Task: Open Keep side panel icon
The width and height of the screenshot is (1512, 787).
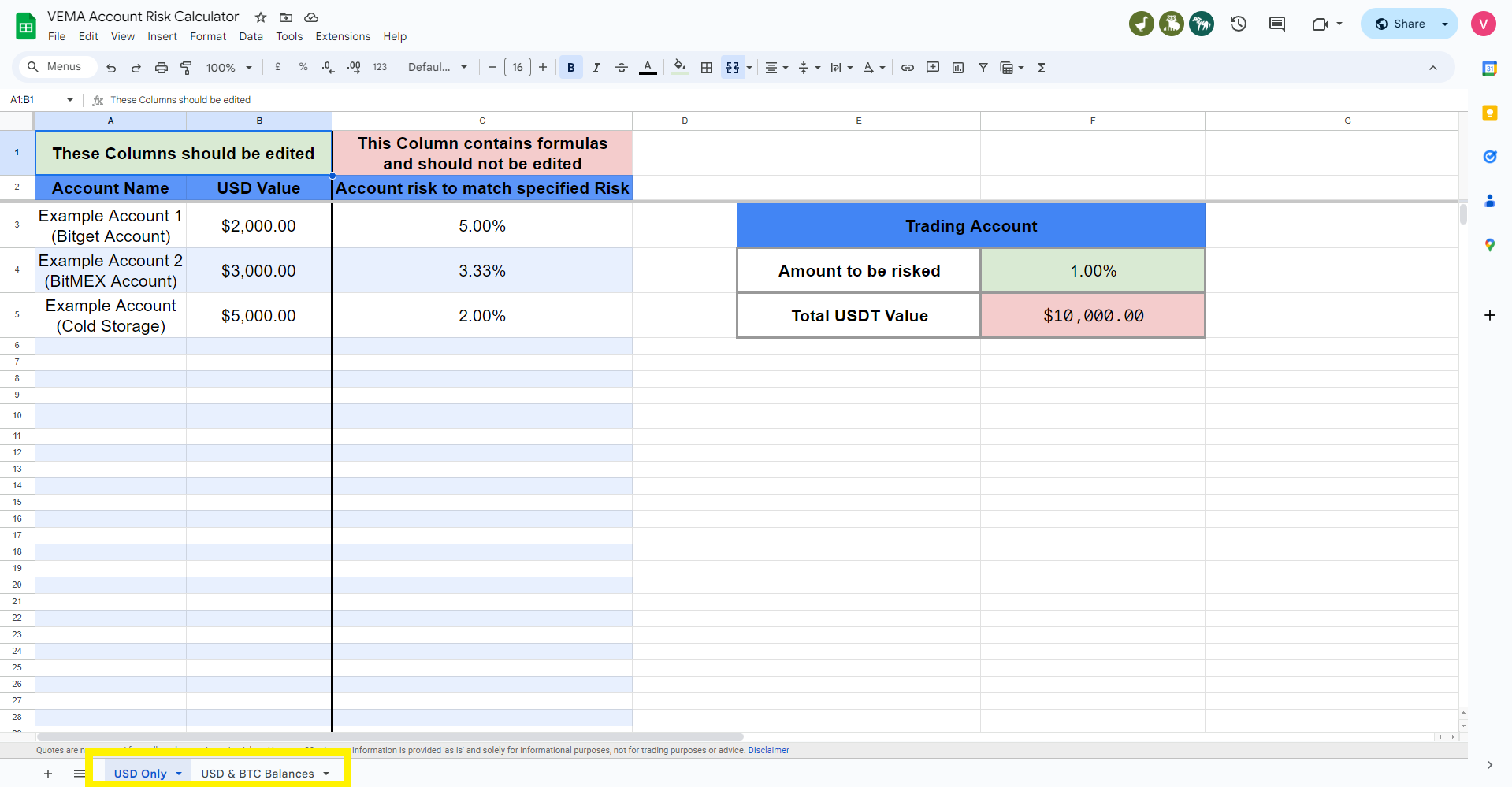Action: tap(1489, 113)
